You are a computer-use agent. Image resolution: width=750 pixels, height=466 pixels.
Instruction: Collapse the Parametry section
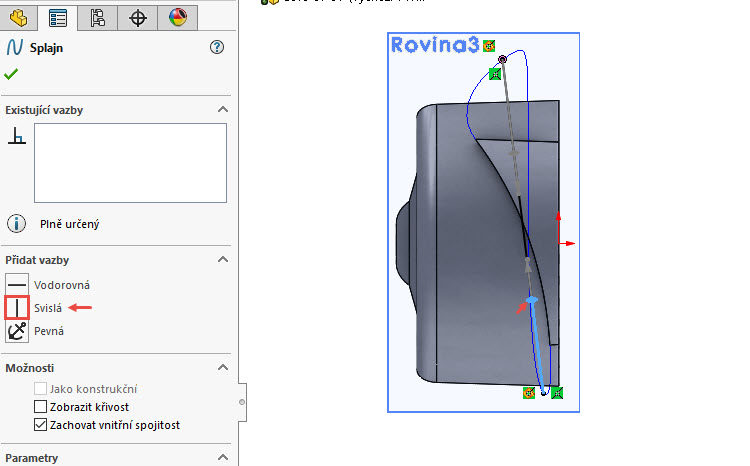click(x=222, y=457)
